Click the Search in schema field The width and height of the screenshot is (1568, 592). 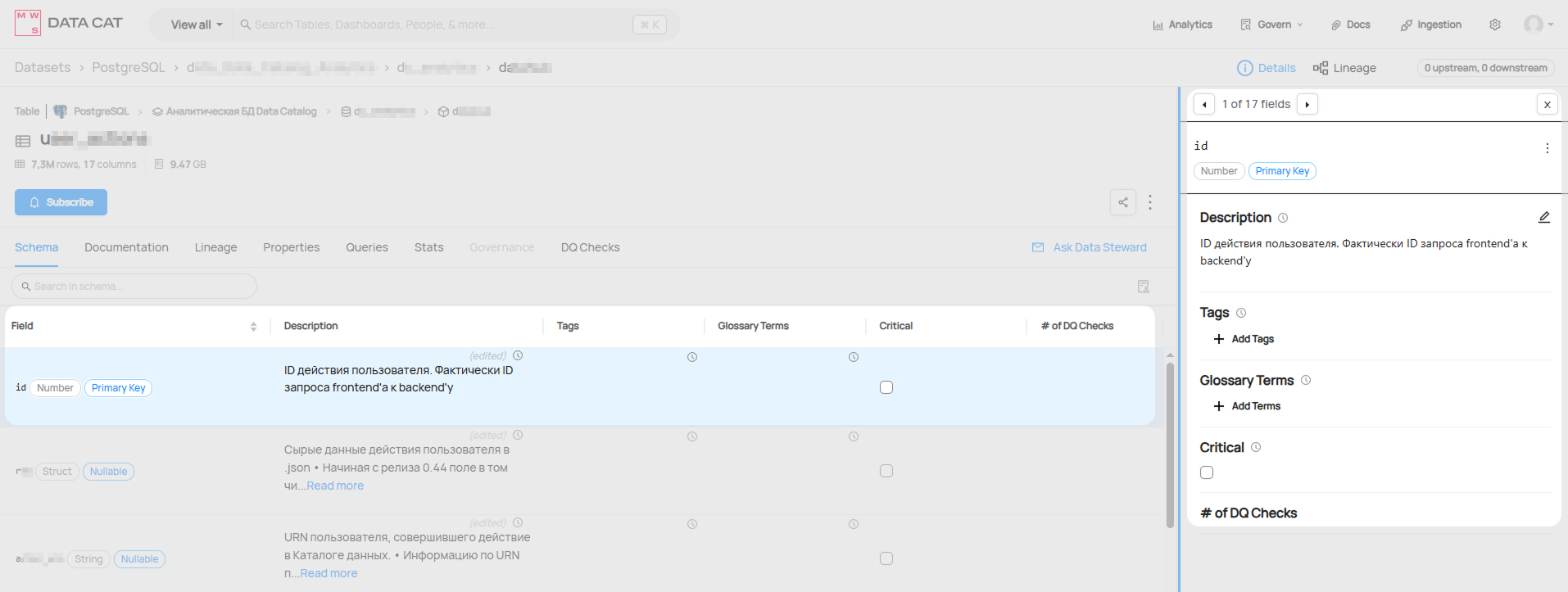134,286
